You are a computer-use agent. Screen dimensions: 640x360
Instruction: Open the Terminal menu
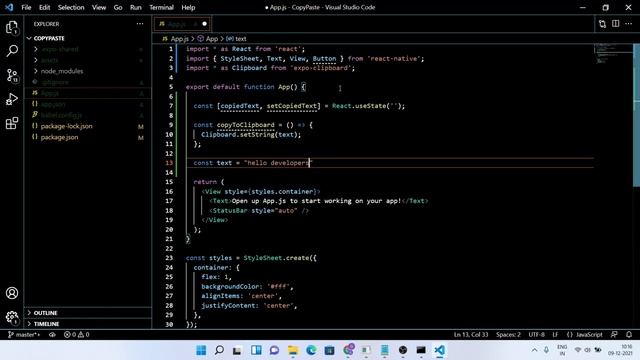161,7
